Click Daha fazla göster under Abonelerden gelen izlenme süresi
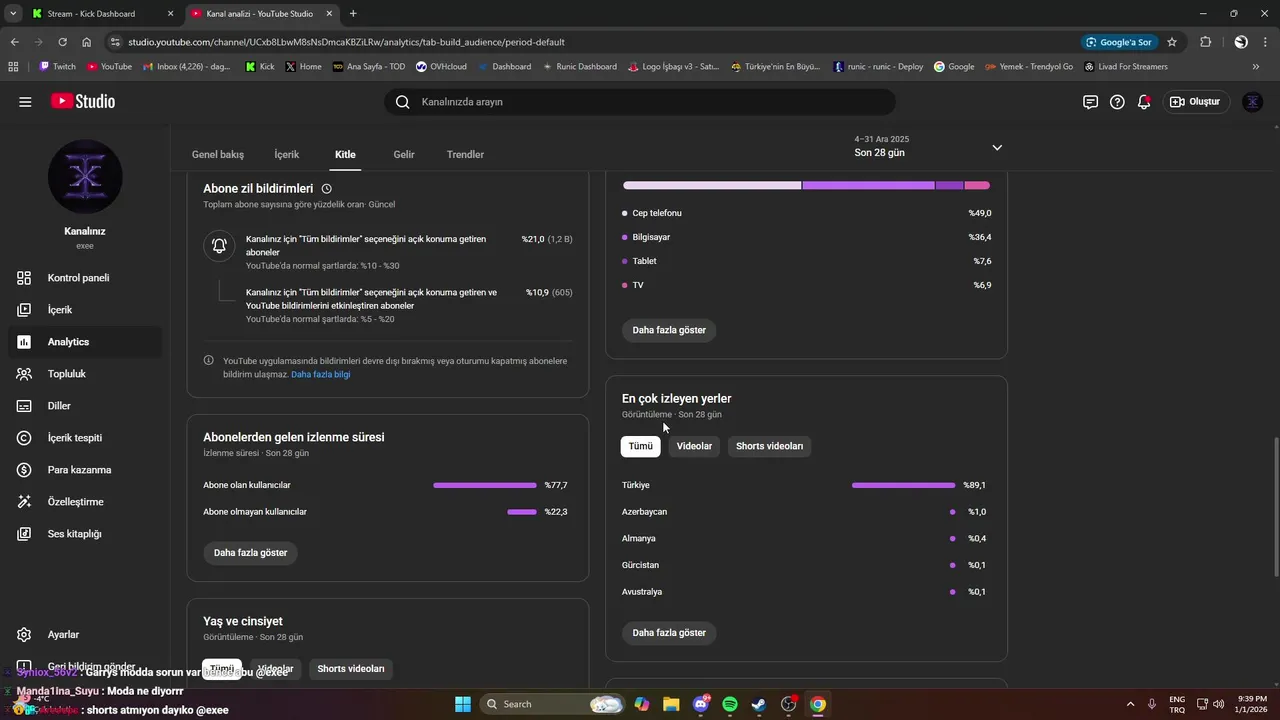Viewport: 1280px width, 720px height. (251, 553)
